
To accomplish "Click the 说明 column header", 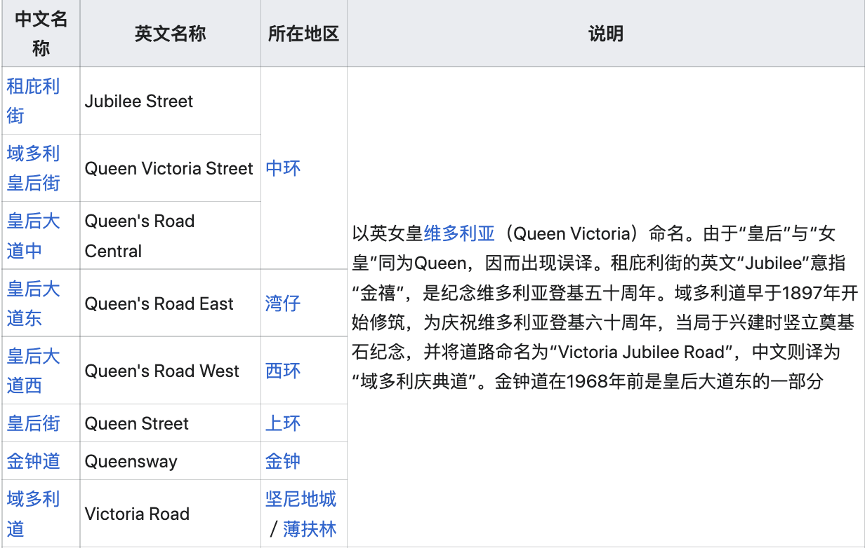I will coord(606,33).
